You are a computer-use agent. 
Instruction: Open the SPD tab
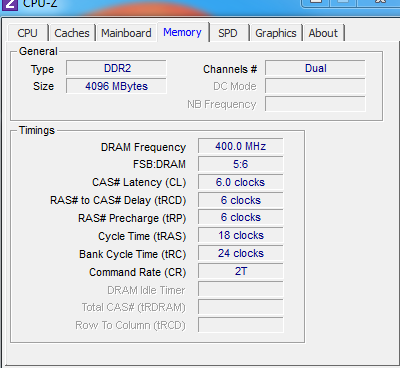point(228,33)
